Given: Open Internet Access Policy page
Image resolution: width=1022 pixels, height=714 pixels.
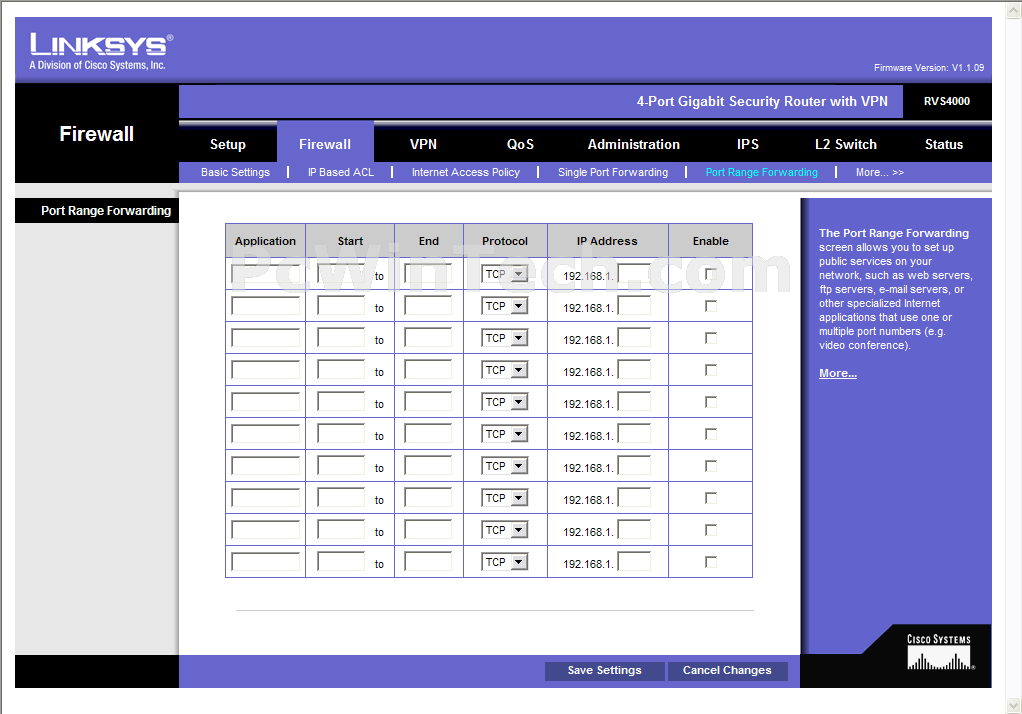Looking at the screenshot, I should click(465, 172).
